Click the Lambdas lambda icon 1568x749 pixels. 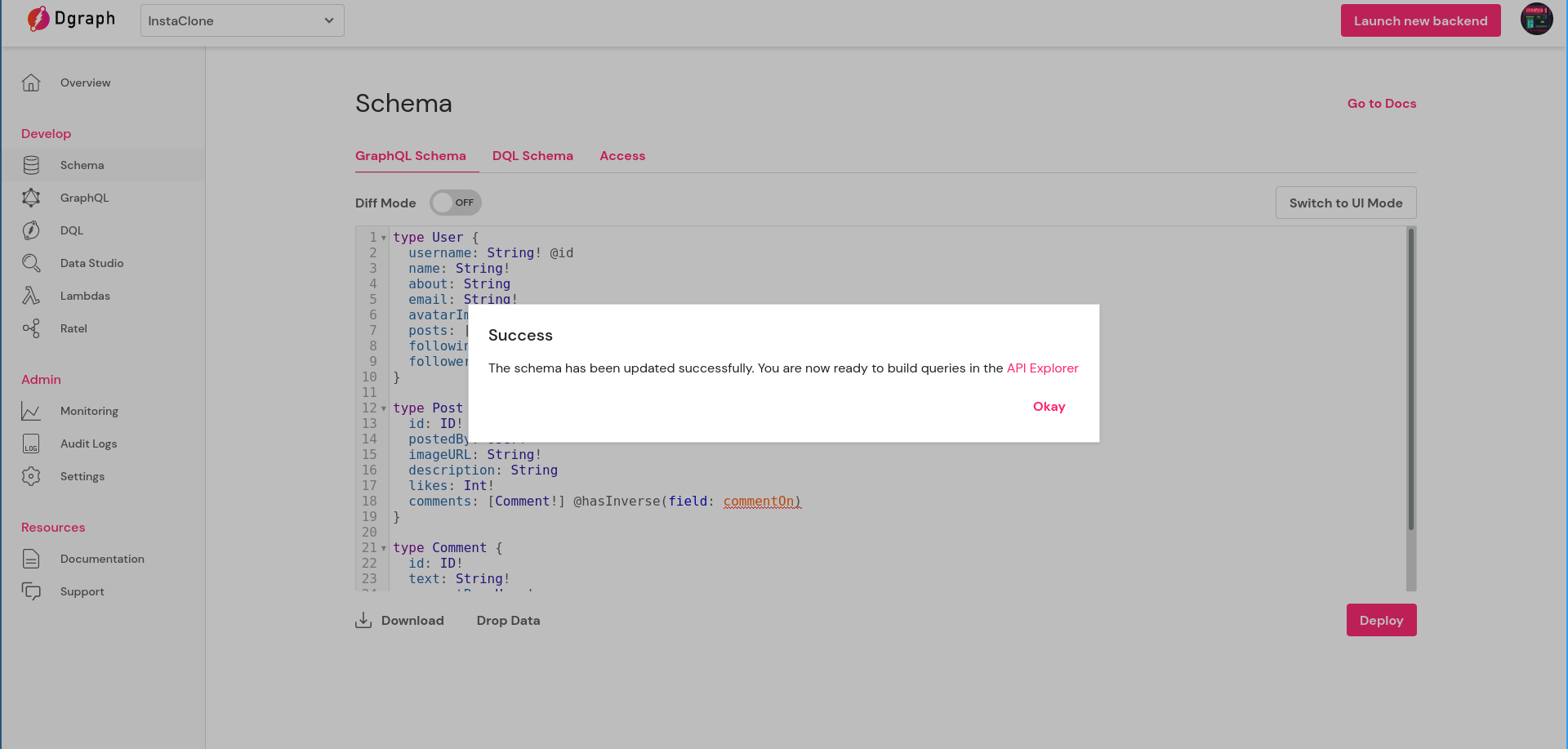(x=31, y=296)
